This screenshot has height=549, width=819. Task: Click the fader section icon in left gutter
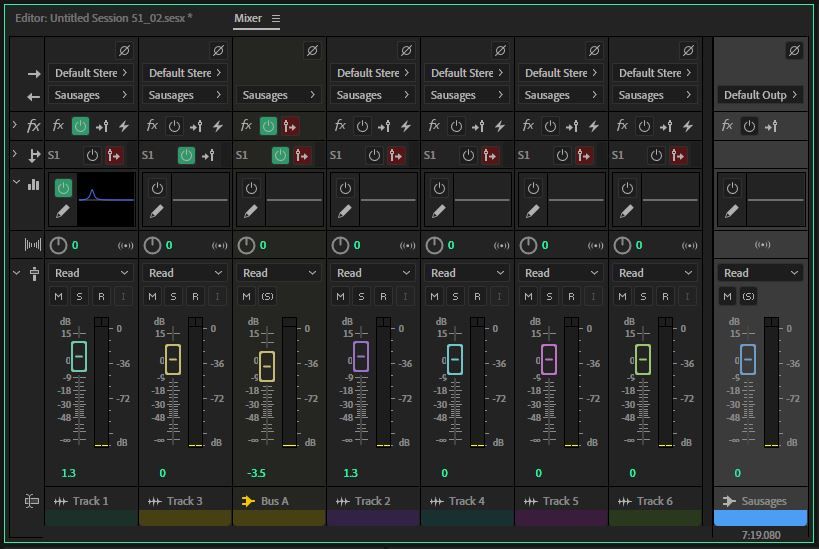point(34,273)
